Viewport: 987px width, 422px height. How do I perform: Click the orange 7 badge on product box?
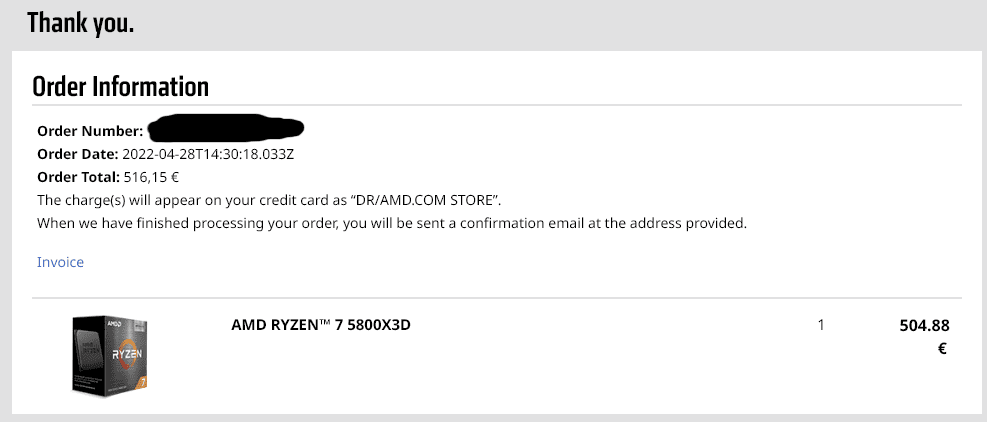[x=142, y=382]
